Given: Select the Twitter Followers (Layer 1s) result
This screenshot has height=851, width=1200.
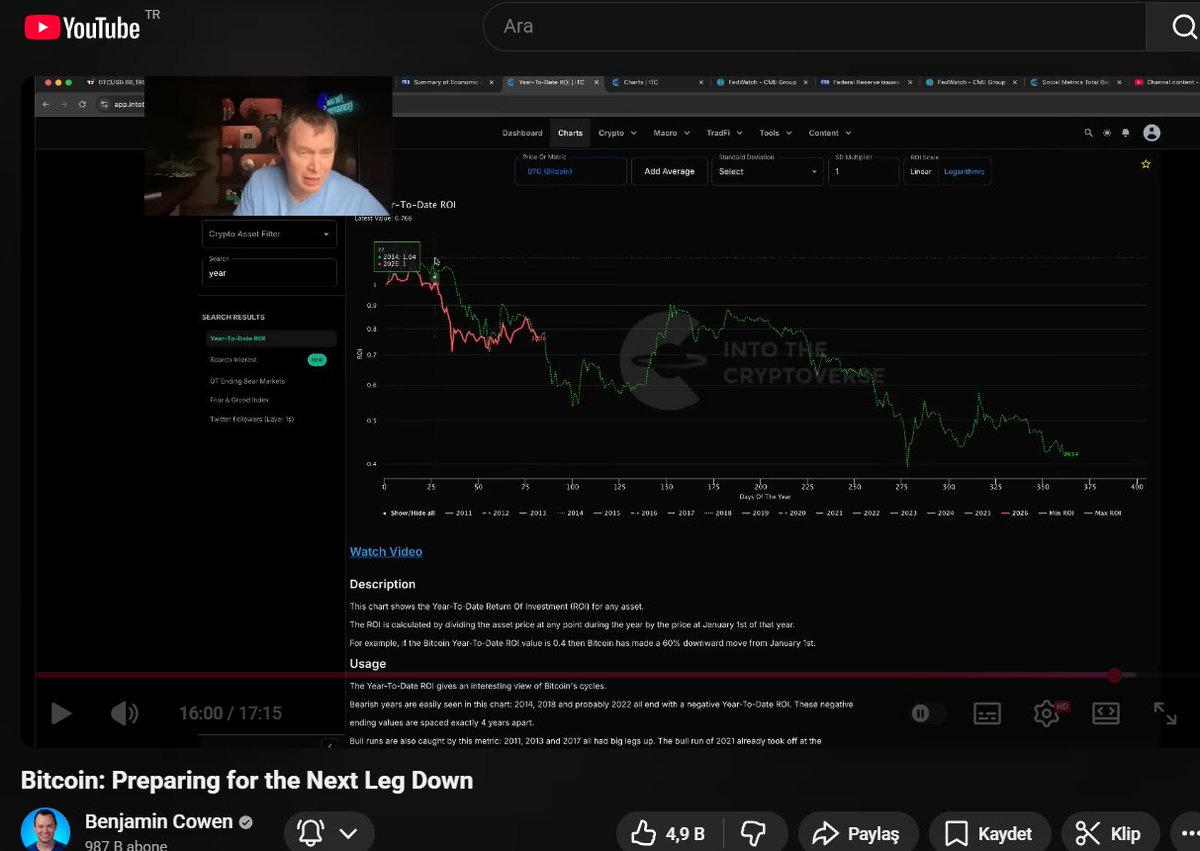Looking at the screenshot, I should (x=251, y=419).
